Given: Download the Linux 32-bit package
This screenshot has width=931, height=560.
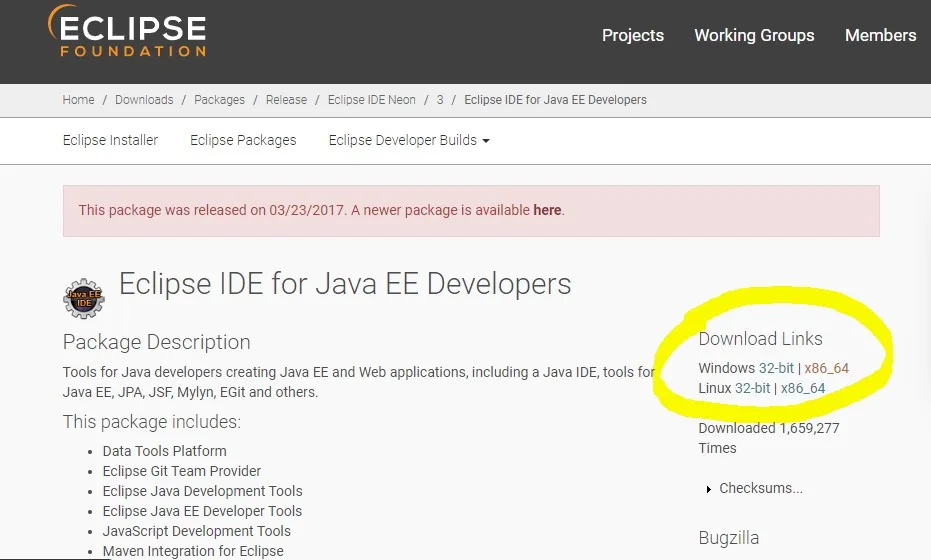Looking at the screenshot, I should (x=752, y=388).
